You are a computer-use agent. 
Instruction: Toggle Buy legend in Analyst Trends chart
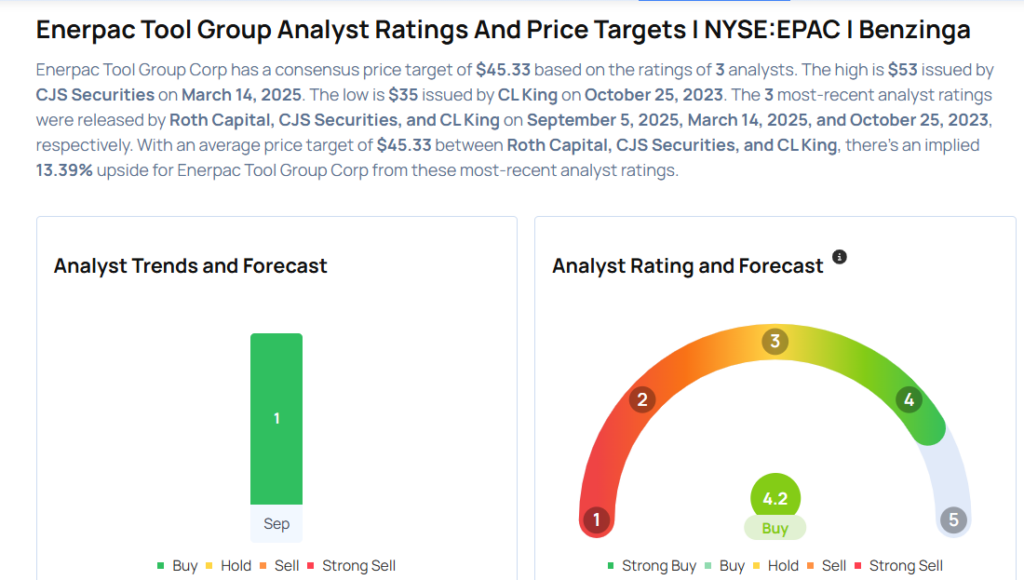click(177, 566)
